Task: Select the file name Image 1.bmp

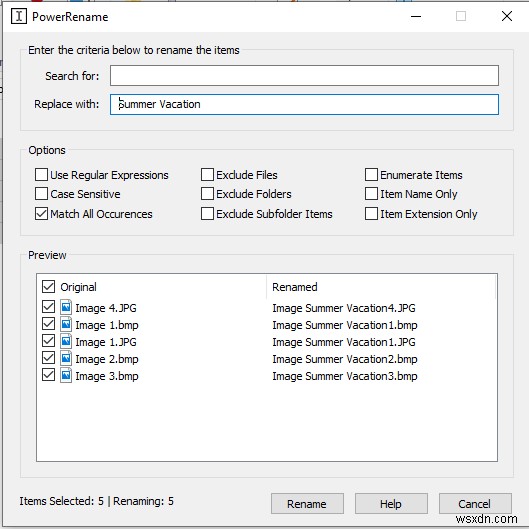Action: click(x=107, y=325)
